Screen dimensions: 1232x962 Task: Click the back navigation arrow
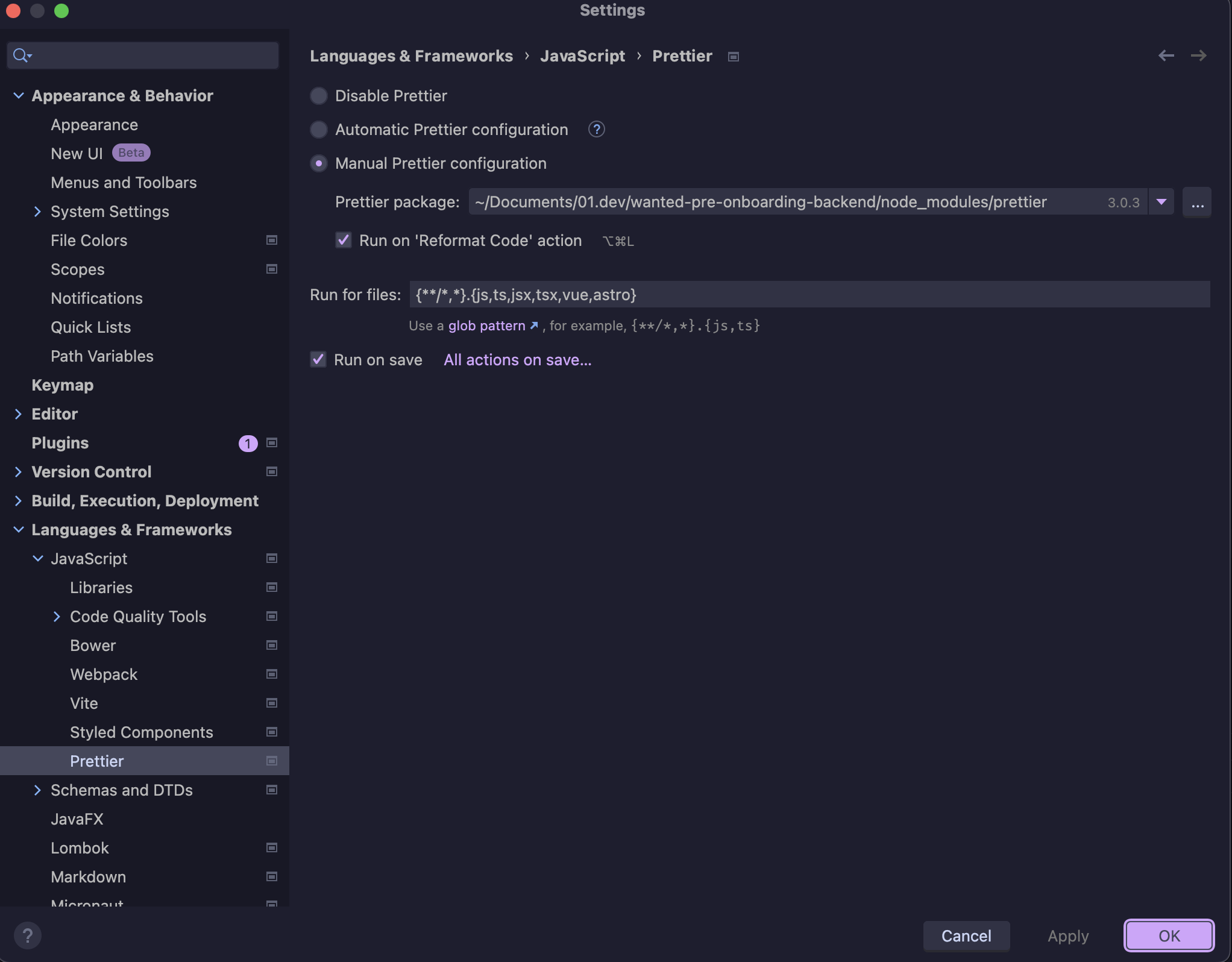pos(1166,55)
